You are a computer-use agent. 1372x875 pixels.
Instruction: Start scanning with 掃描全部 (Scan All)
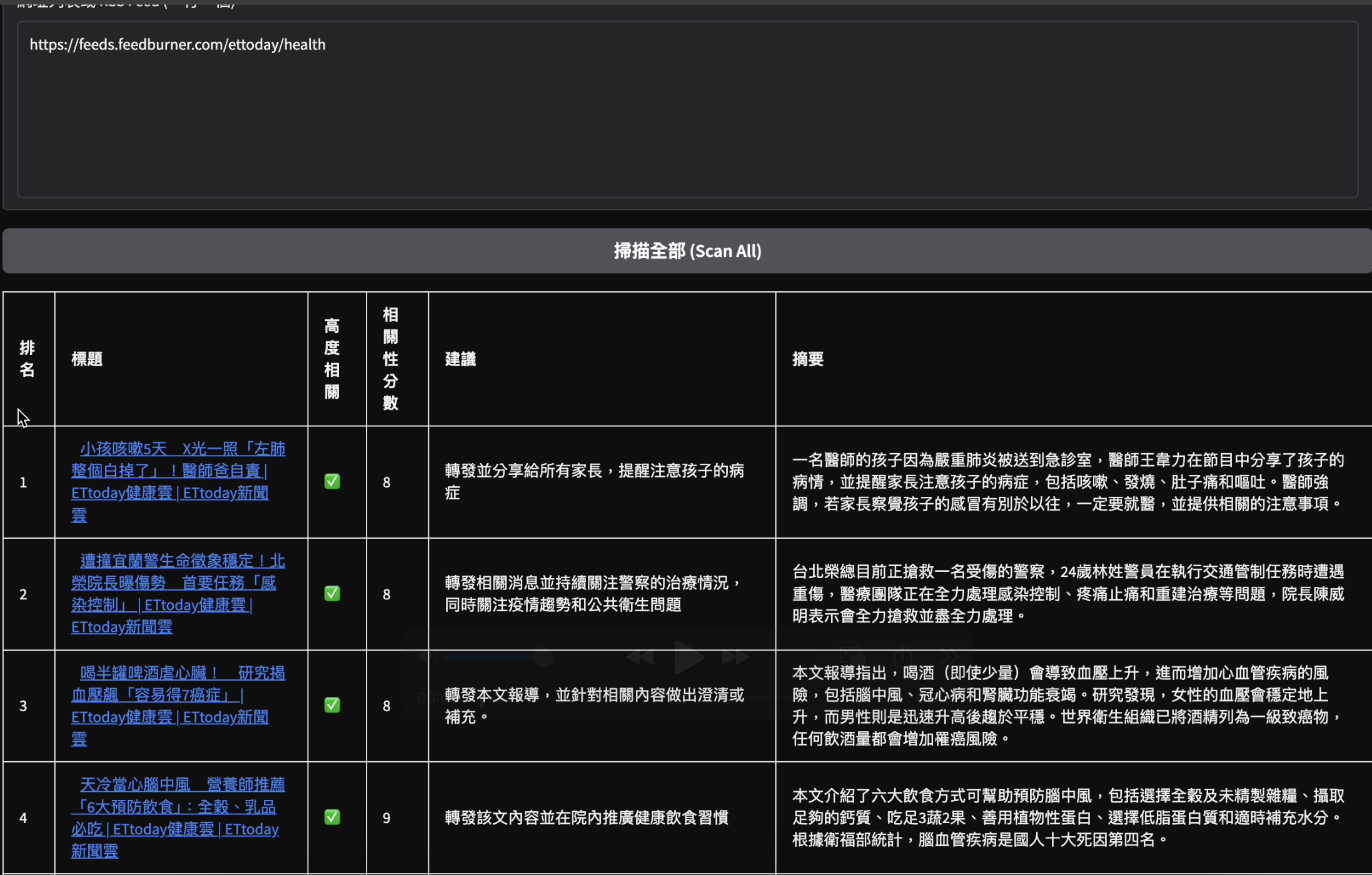coord(687,251)
